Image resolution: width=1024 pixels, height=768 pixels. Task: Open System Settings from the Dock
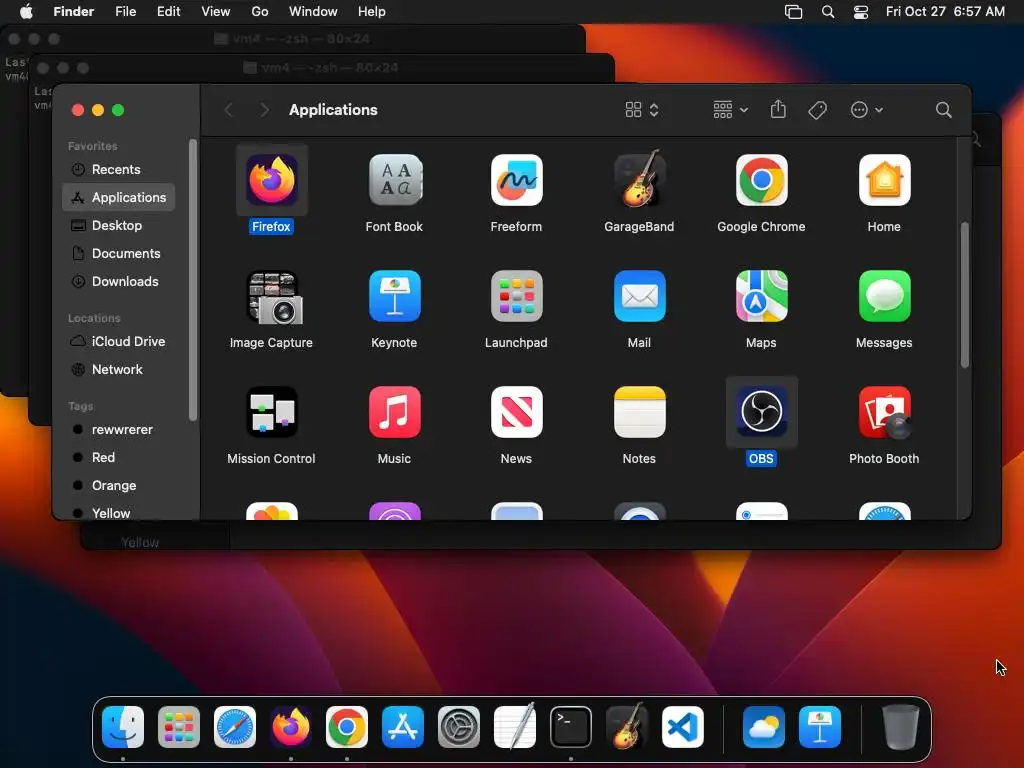click(x=458, y=727)
